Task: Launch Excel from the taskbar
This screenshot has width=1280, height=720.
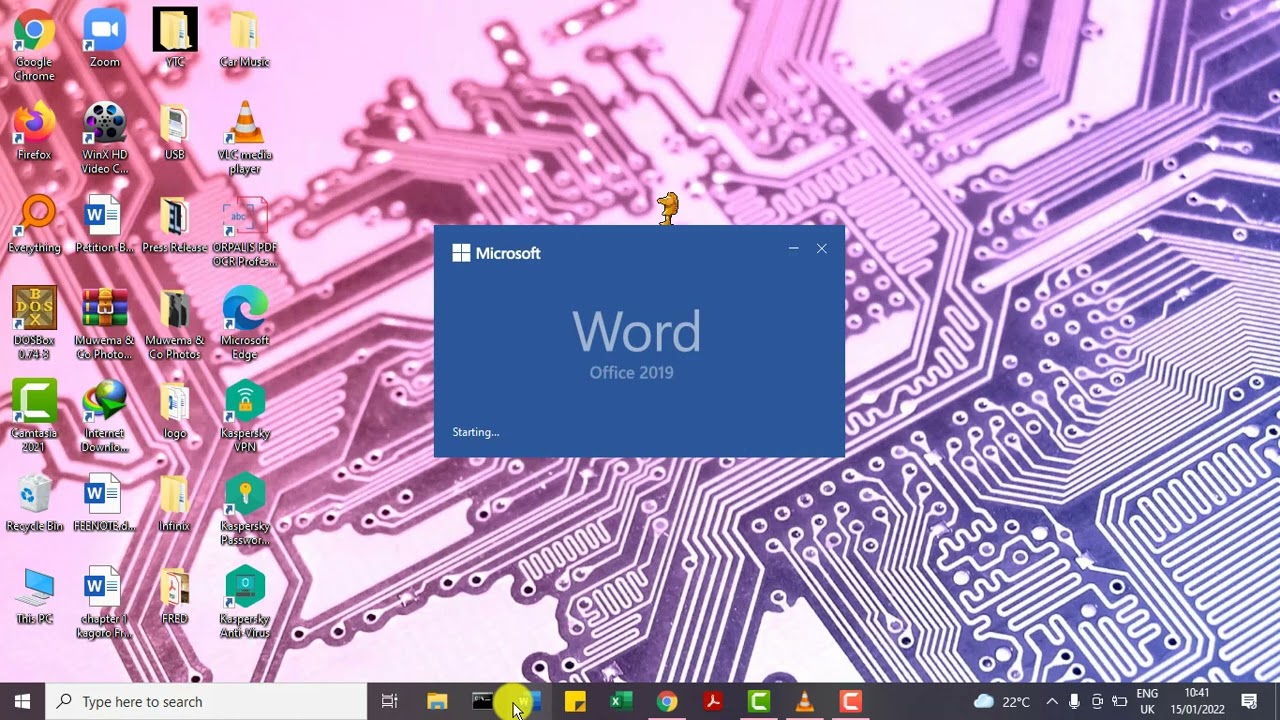Action: pos(621,701)
